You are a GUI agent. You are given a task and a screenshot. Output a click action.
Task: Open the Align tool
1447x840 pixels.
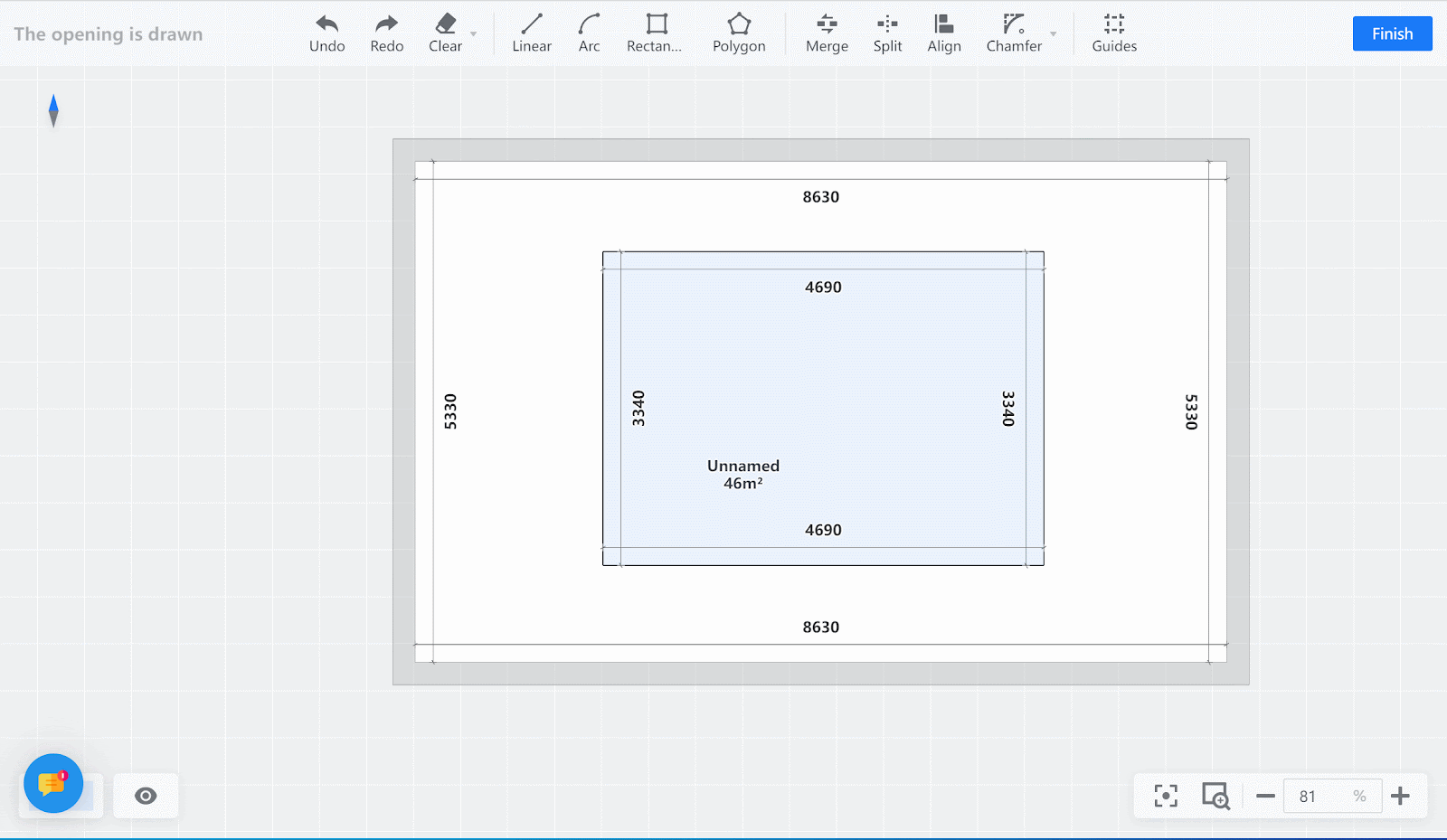[x=943, y=24]
